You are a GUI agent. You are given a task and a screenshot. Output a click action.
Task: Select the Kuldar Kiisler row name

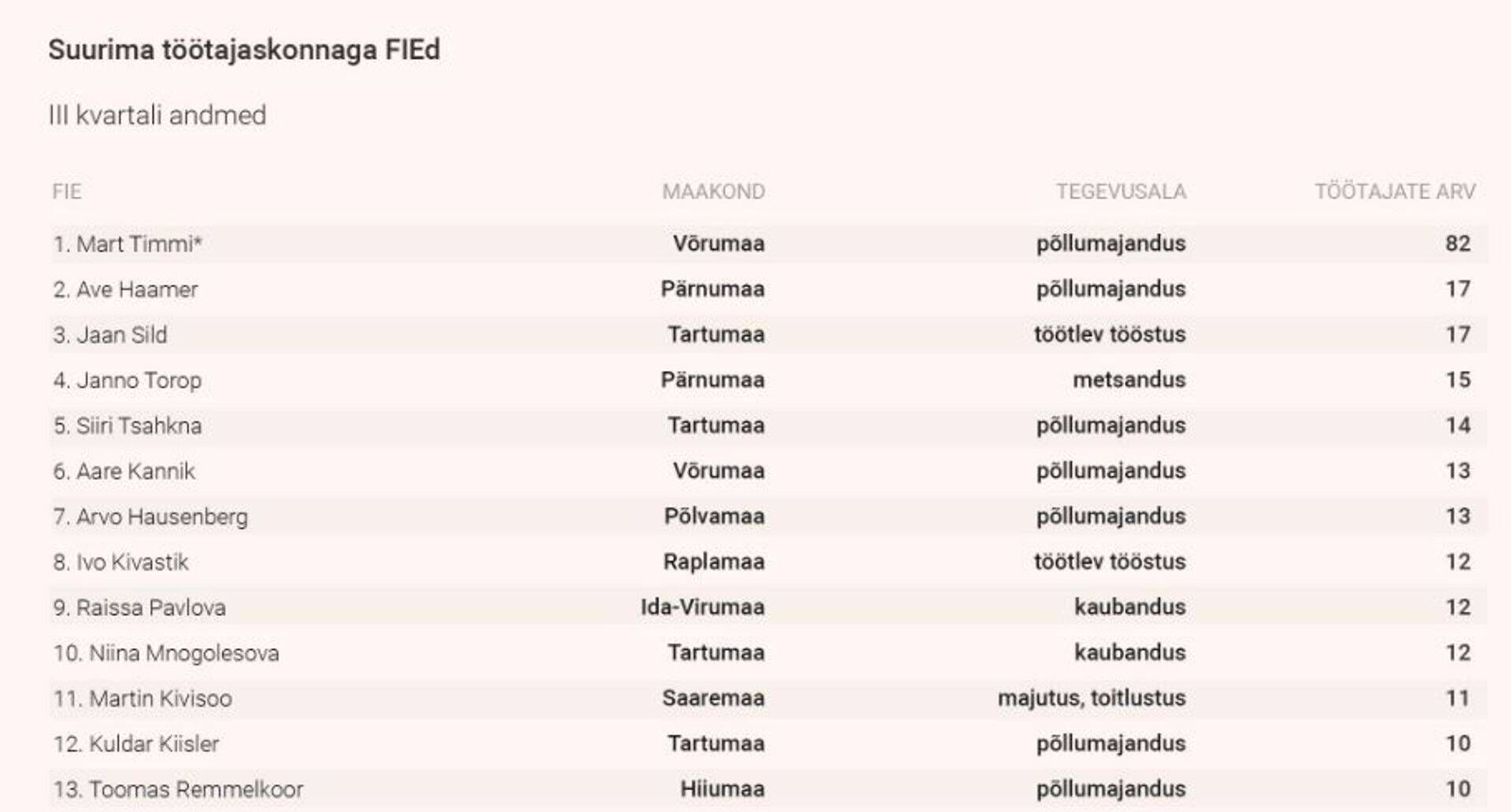[x=136, y=744]
